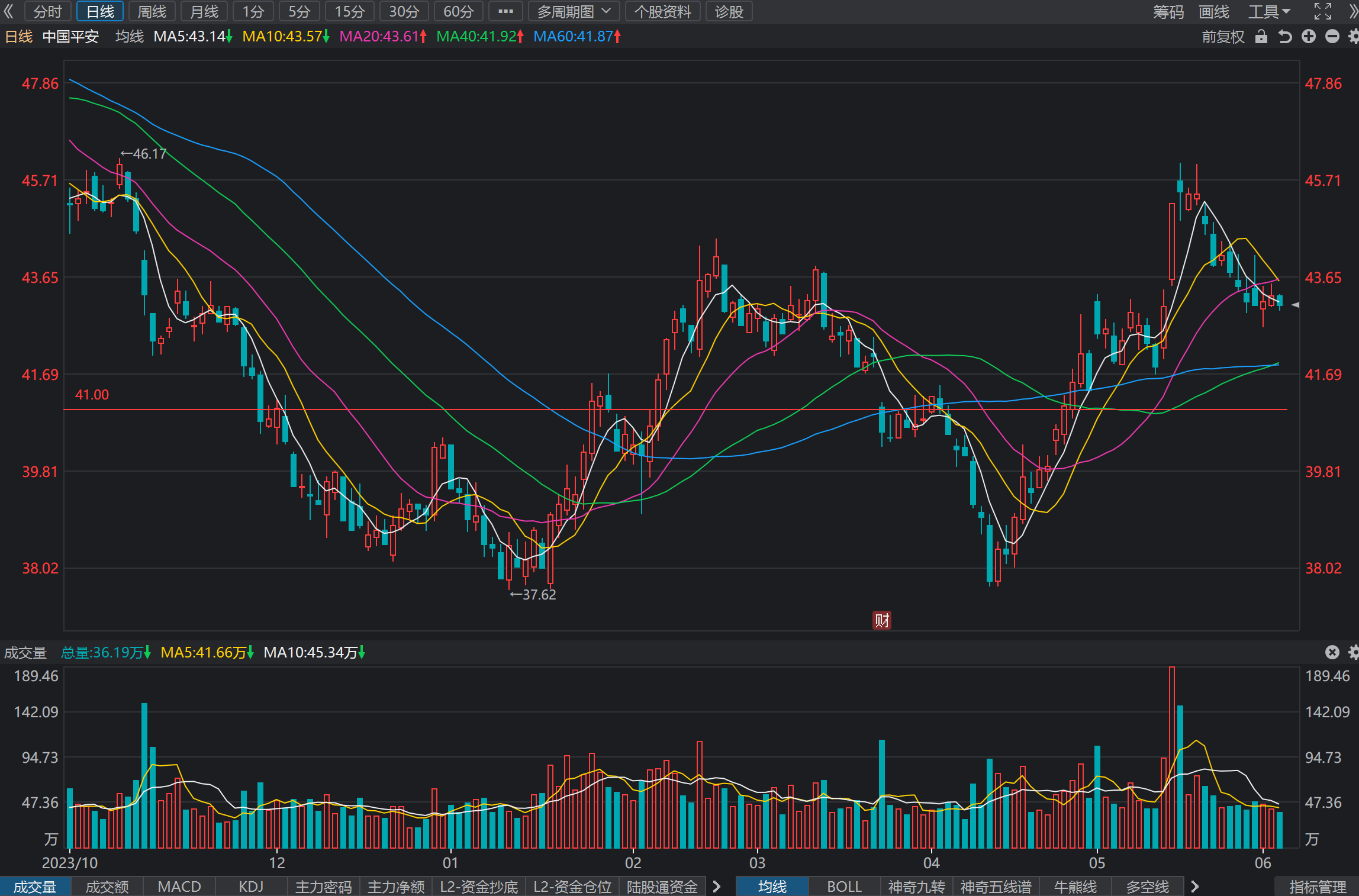Click the 37.62 low price marker
Viewport: 1359px width, 896px height.
[x=533, y=595]
